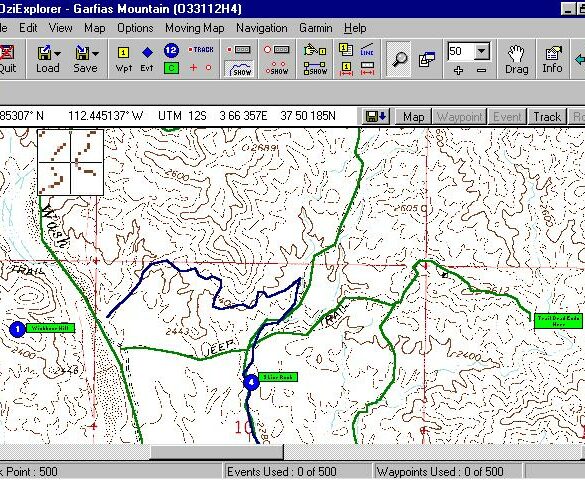This screenshot has width=585, height=480.
Task: Toggle the track Show button
Action: coord(240,69)
